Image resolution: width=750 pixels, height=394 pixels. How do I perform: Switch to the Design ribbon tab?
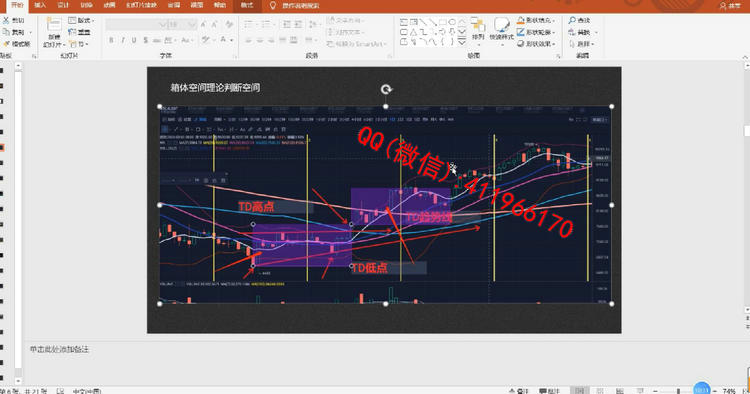(x=63, y=5)
